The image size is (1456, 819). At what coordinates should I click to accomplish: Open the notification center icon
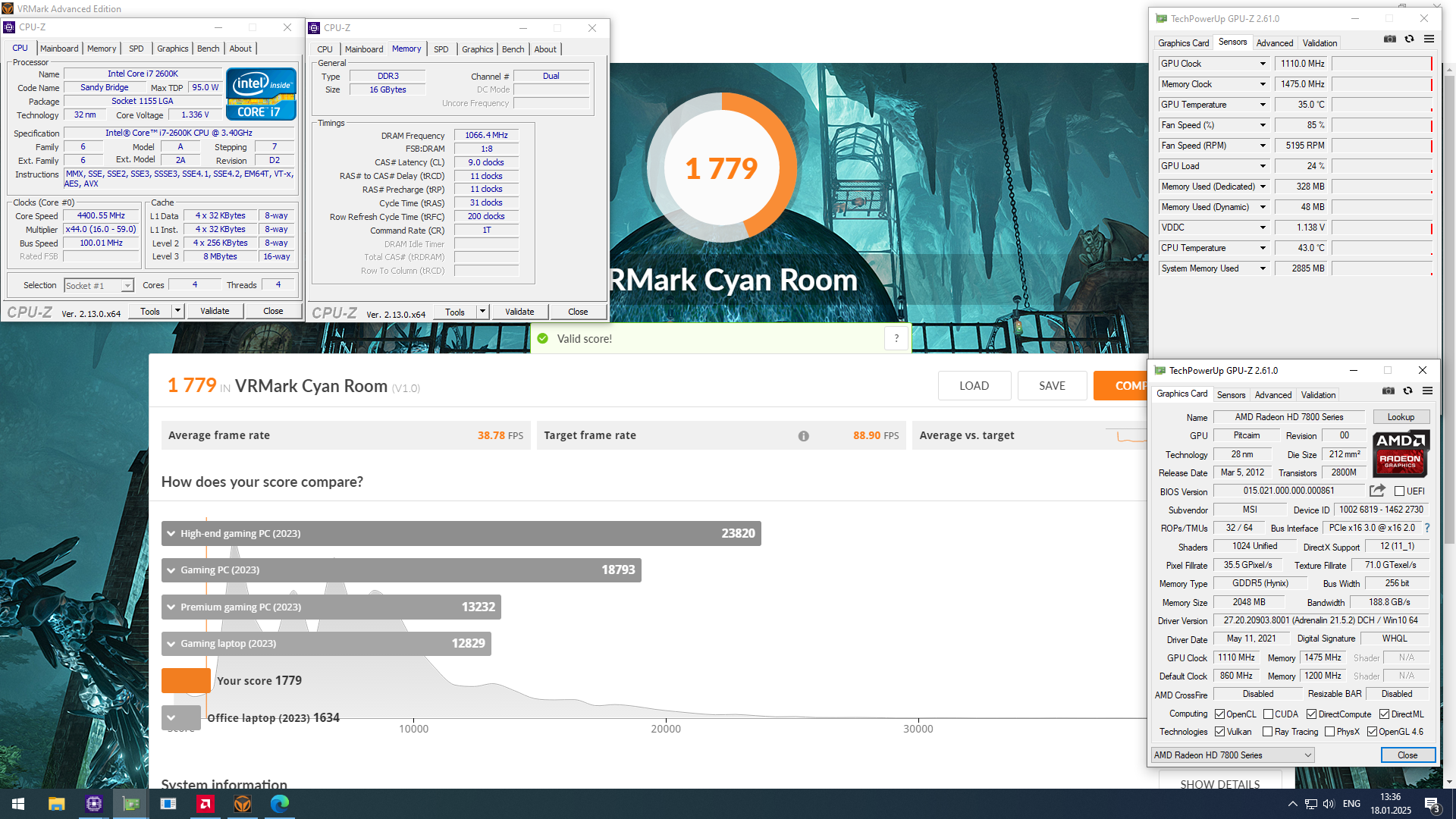[1432, 805]
